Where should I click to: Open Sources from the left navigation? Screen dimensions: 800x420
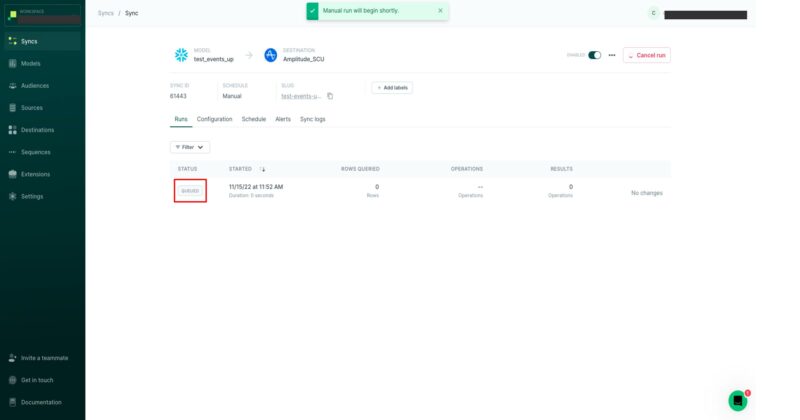tap(31, 107)
